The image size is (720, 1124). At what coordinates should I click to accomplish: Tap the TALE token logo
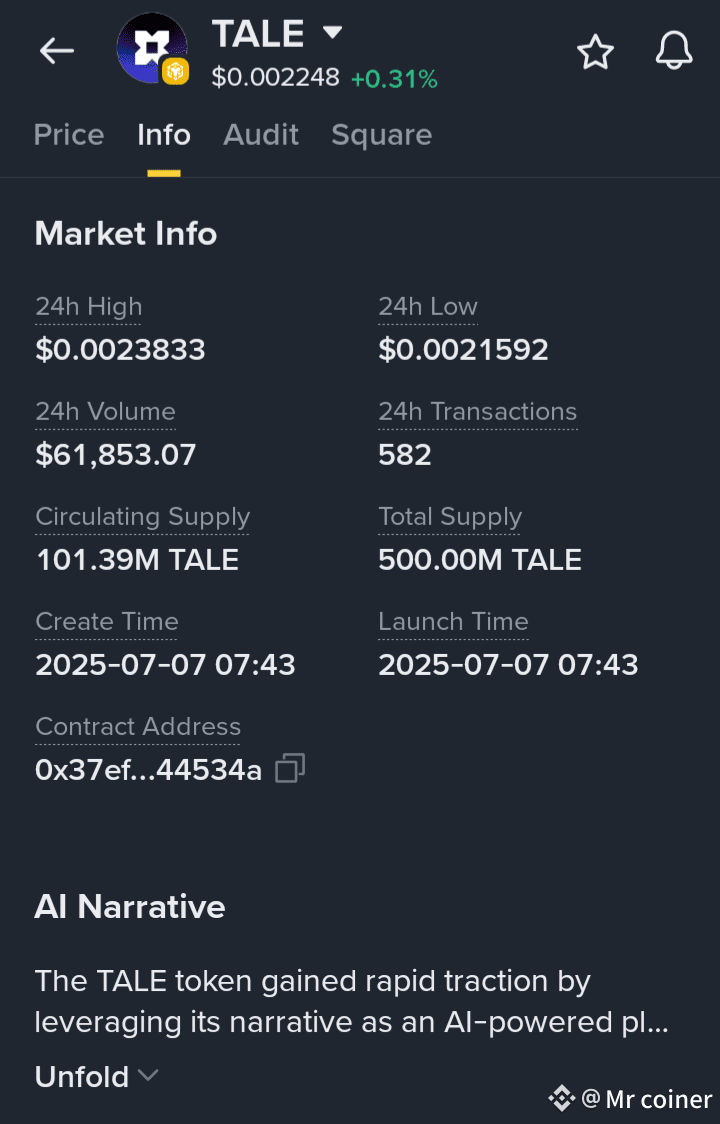(x=152, y=48)
